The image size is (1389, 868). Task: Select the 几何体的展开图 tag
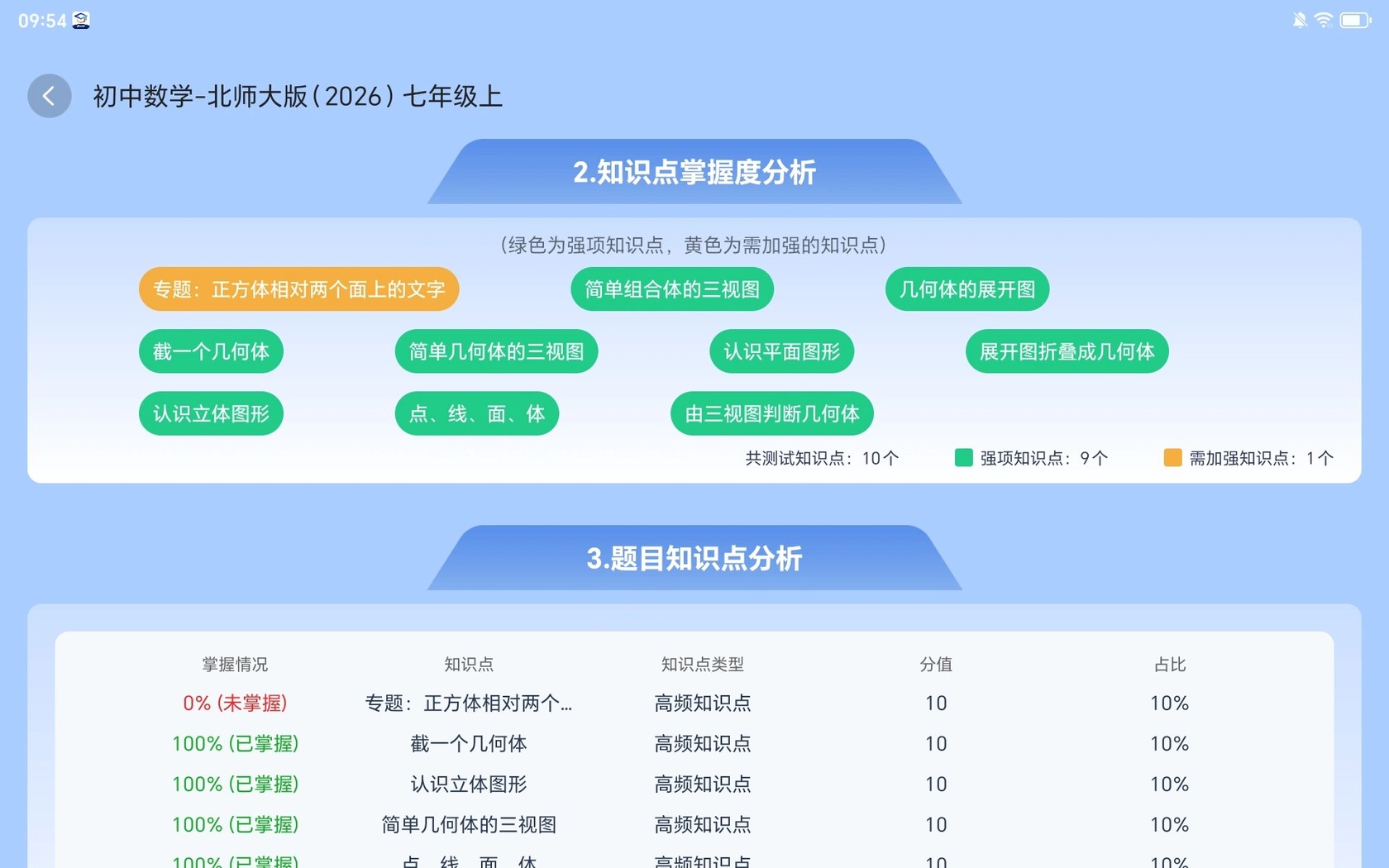967,289
